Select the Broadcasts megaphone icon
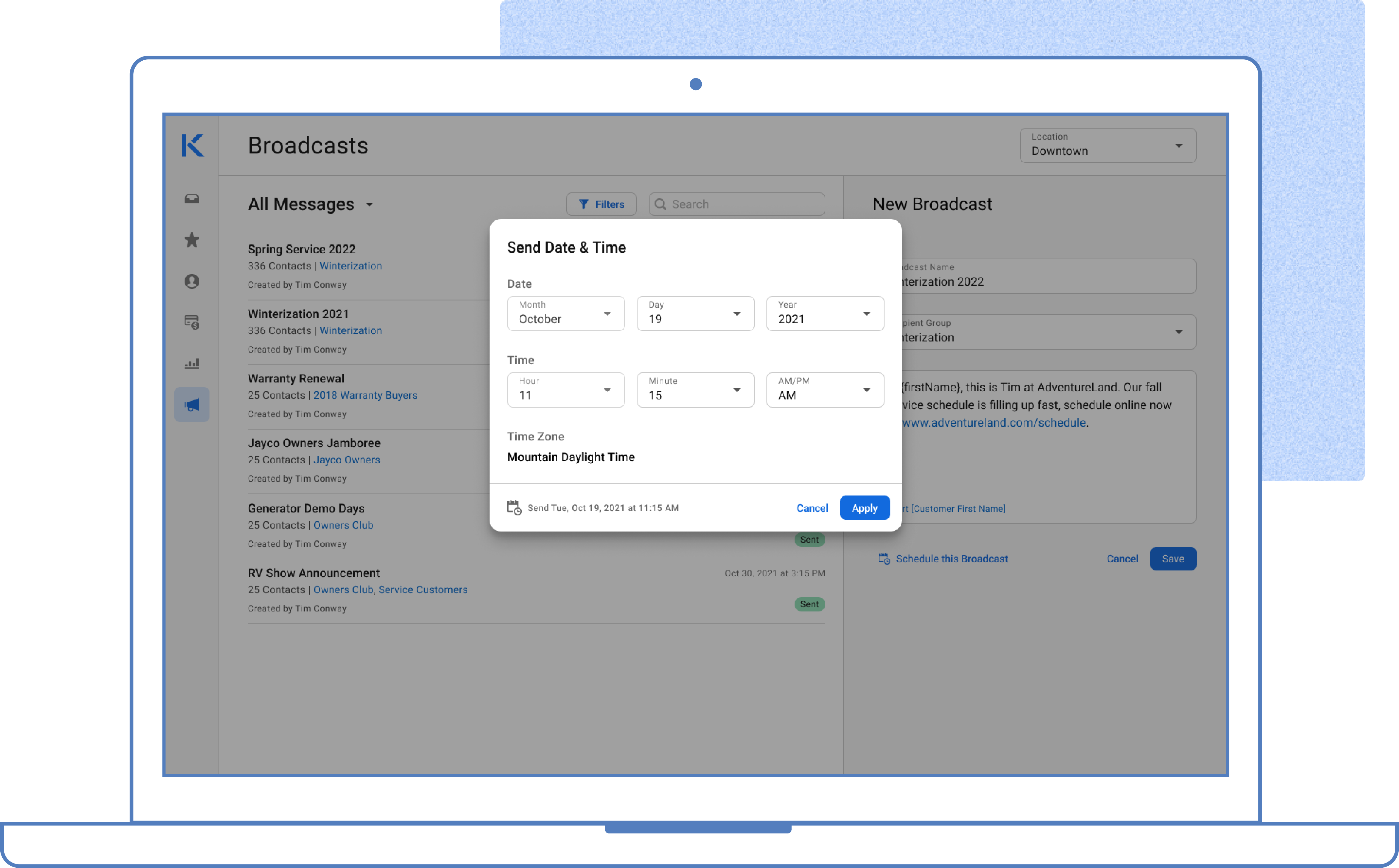Viewport: 1399px width, 868px height. coord(192,404)
